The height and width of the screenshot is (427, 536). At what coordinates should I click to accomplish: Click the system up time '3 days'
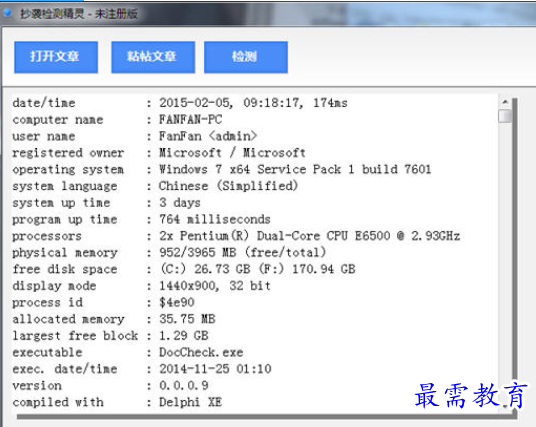pyautogui.click(x=180, y=203)
